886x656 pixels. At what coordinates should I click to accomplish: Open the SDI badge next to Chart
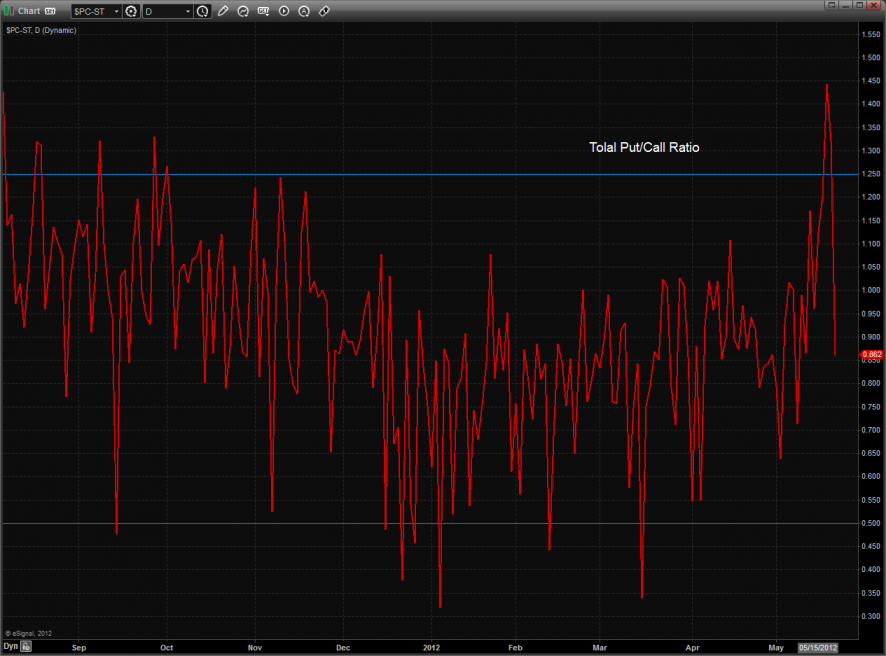[x=50, y=11]
